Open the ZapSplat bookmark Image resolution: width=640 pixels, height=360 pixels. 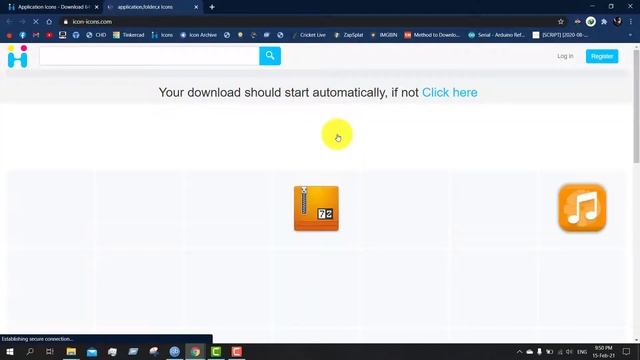pos(349,35)
